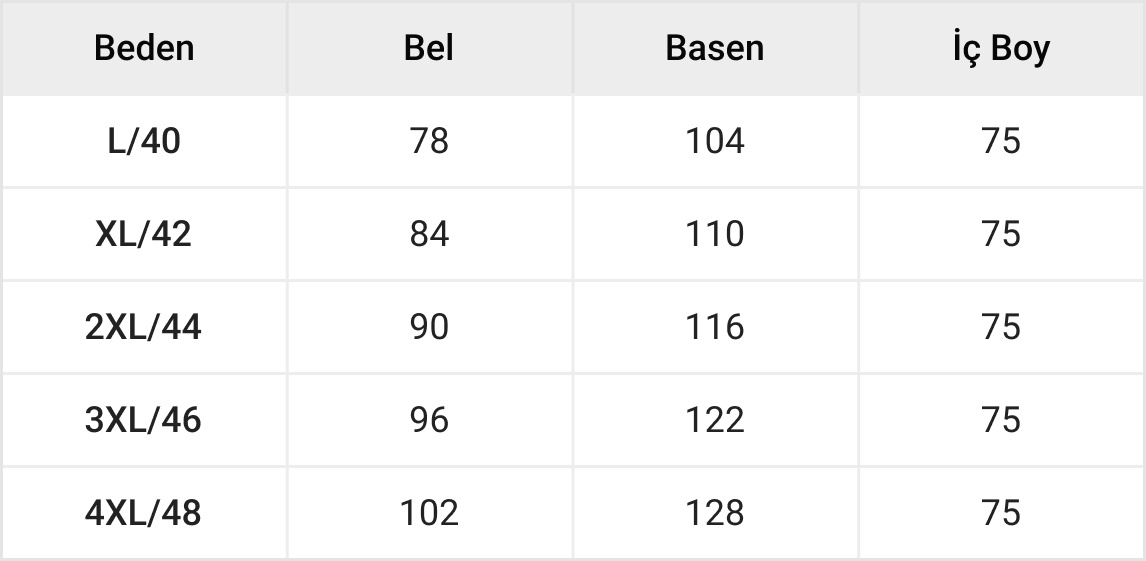Viewport: 1146px width, 561px height.
Task: Select the Bel value 96
Action: coord(429,420)
